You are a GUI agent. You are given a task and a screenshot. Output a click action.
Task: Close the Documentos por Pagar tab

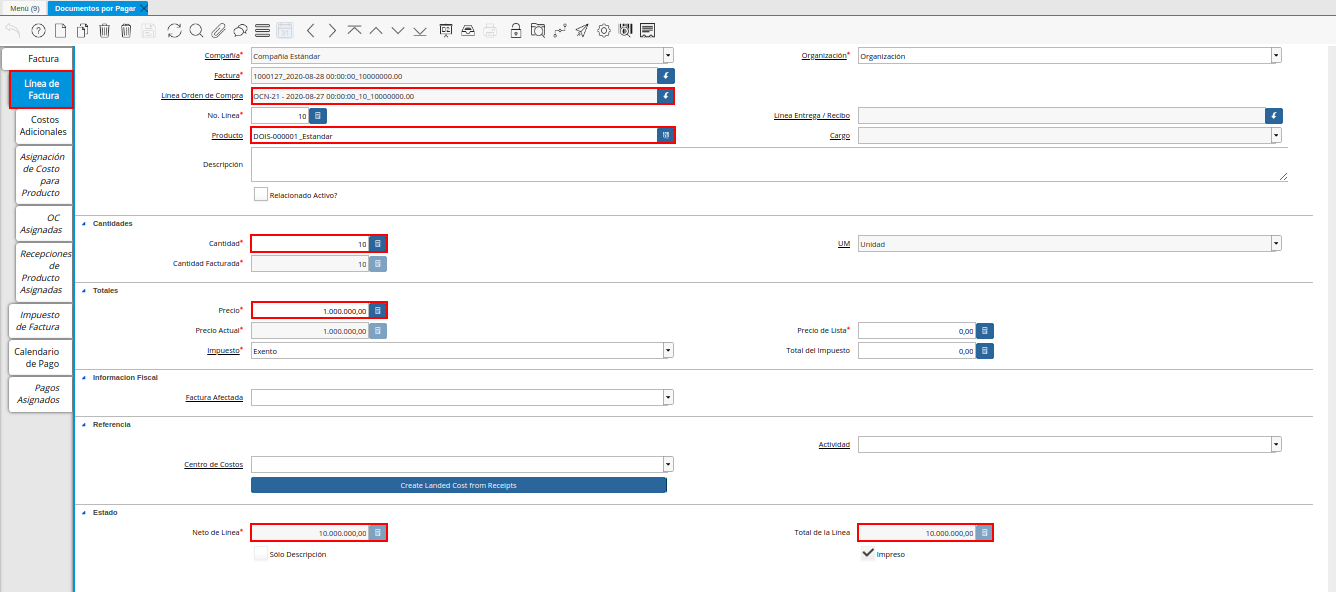[144, 8]
